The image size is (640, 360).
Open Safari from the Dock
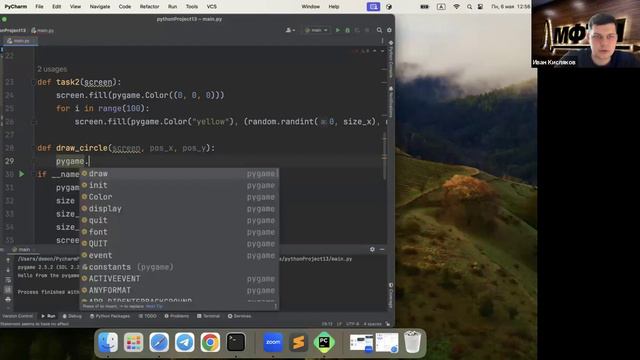pyautogui.click(x=159, y=342)
